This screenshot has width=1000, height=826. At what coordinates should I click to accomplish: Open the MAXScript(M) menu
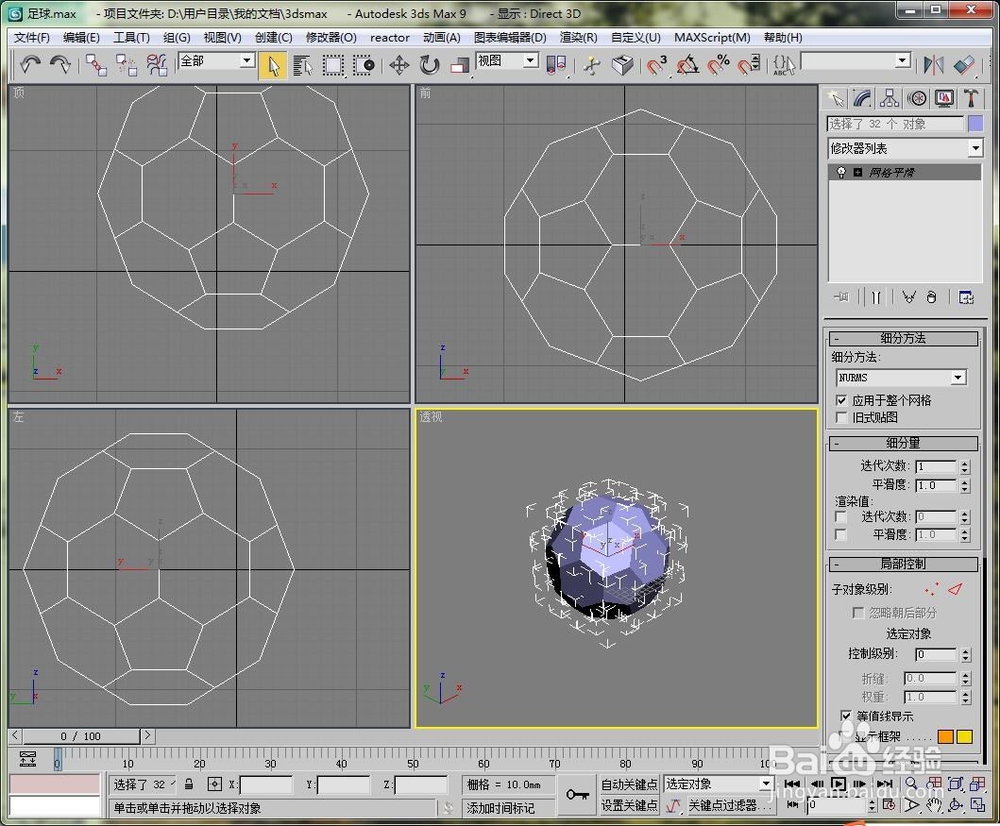click(712, 38)
